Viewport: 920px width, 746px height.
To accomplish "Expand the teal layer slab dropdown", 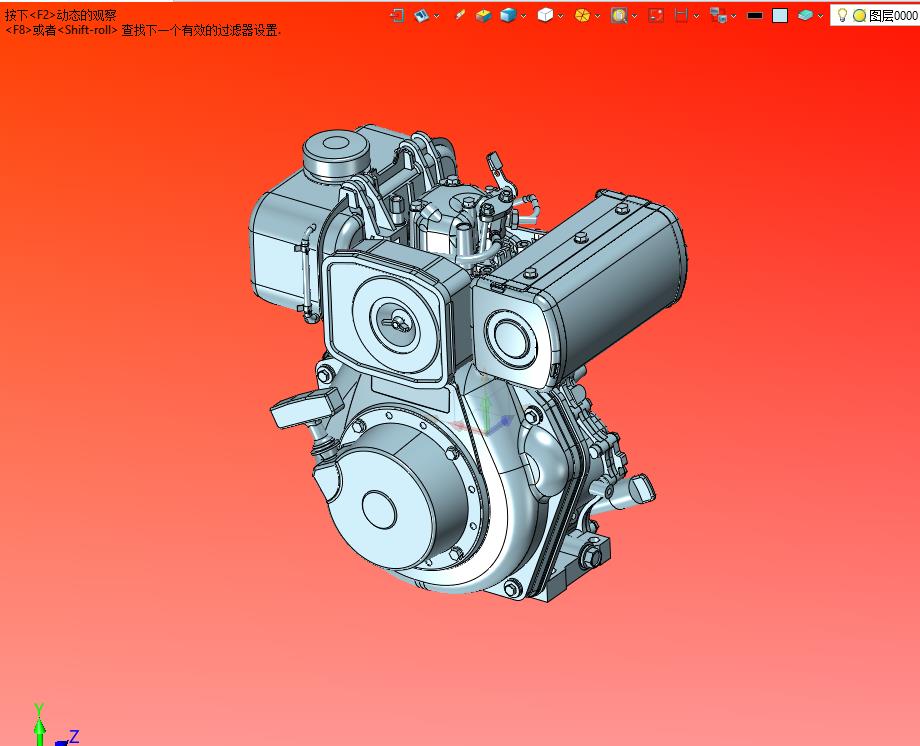I will pyautogui.click(x=820, y=16).
